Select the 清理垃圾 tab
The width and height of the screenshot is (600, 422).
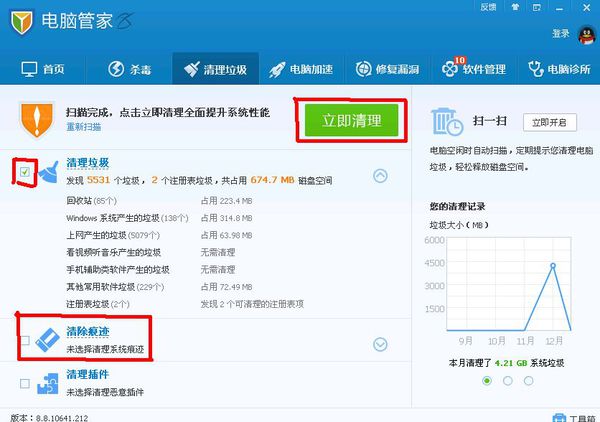coord(215,69)
